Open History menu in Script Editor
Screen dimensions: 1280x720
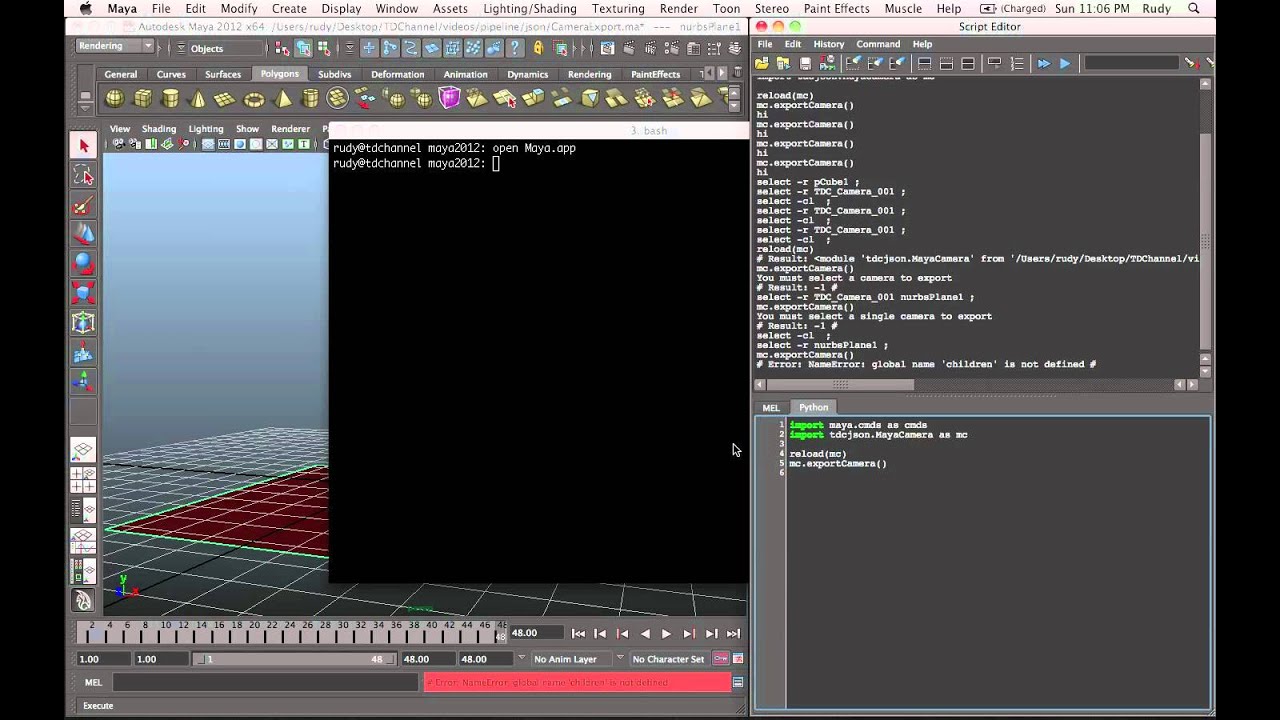[828, 44]
